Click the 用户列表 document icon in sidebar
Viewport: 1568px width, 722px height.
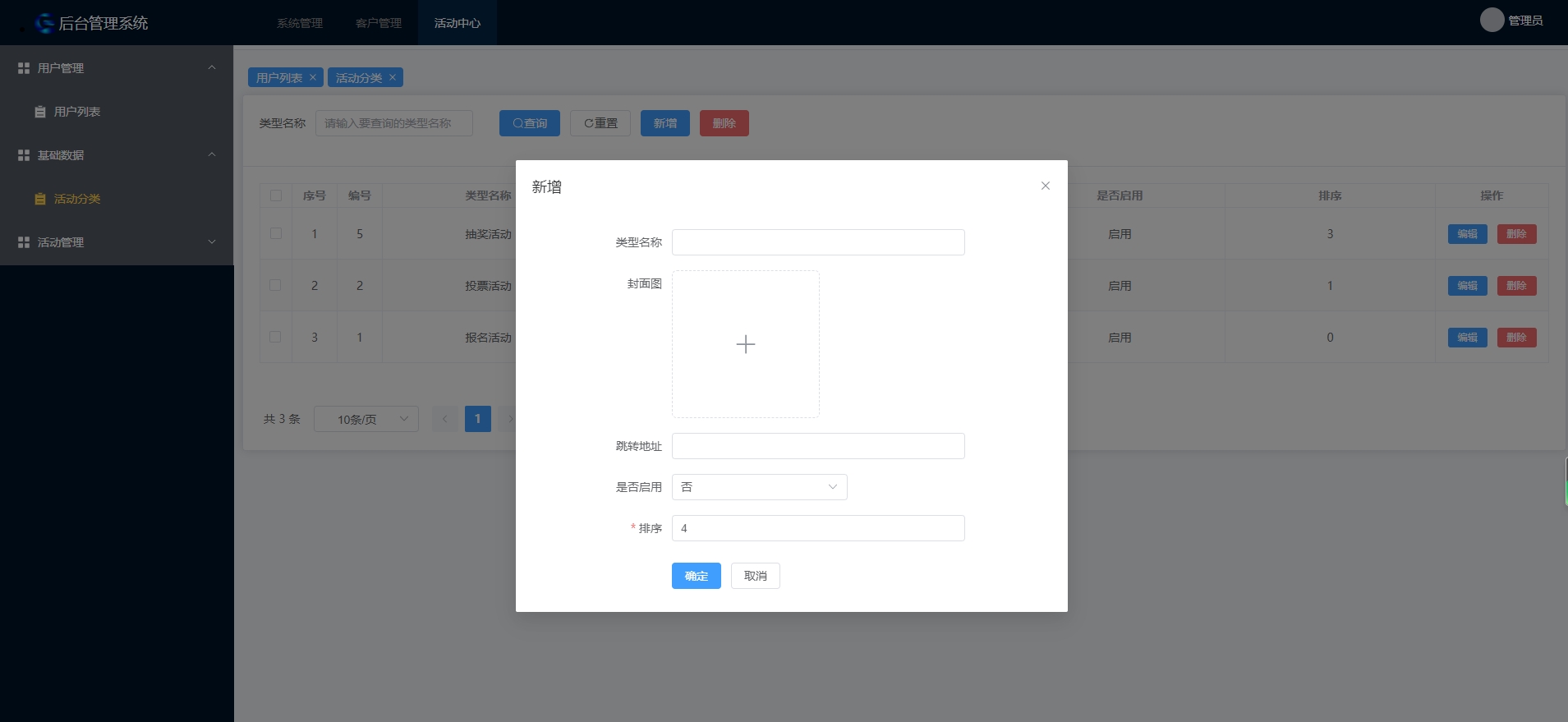click(x=40, y=112)
